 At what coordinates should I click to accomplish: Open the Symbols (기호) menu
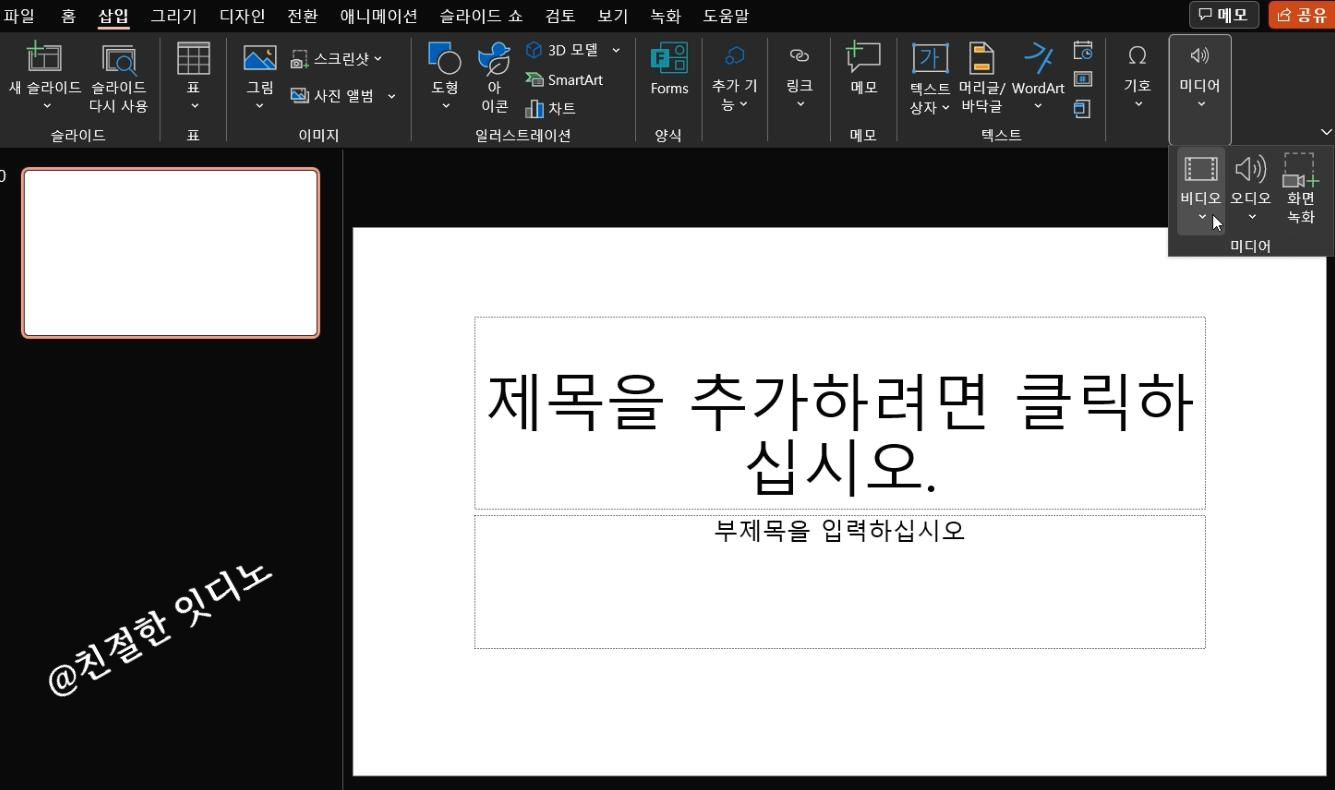(x=1137, y=78)
